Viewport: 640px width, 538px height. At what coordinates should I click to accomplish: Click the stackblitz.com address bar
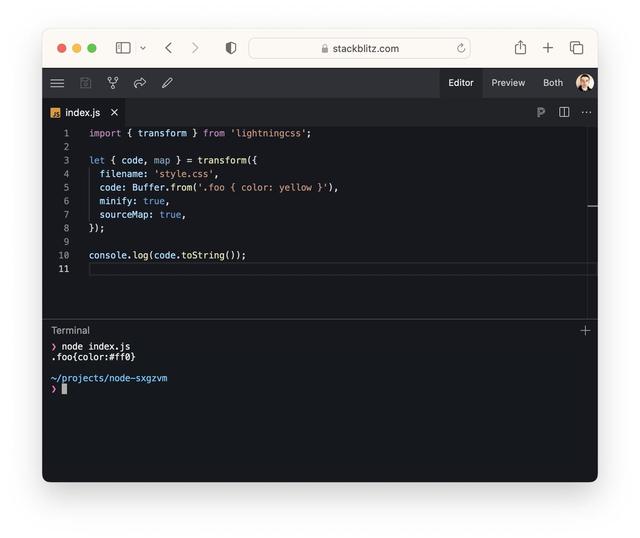click(359, 49)
